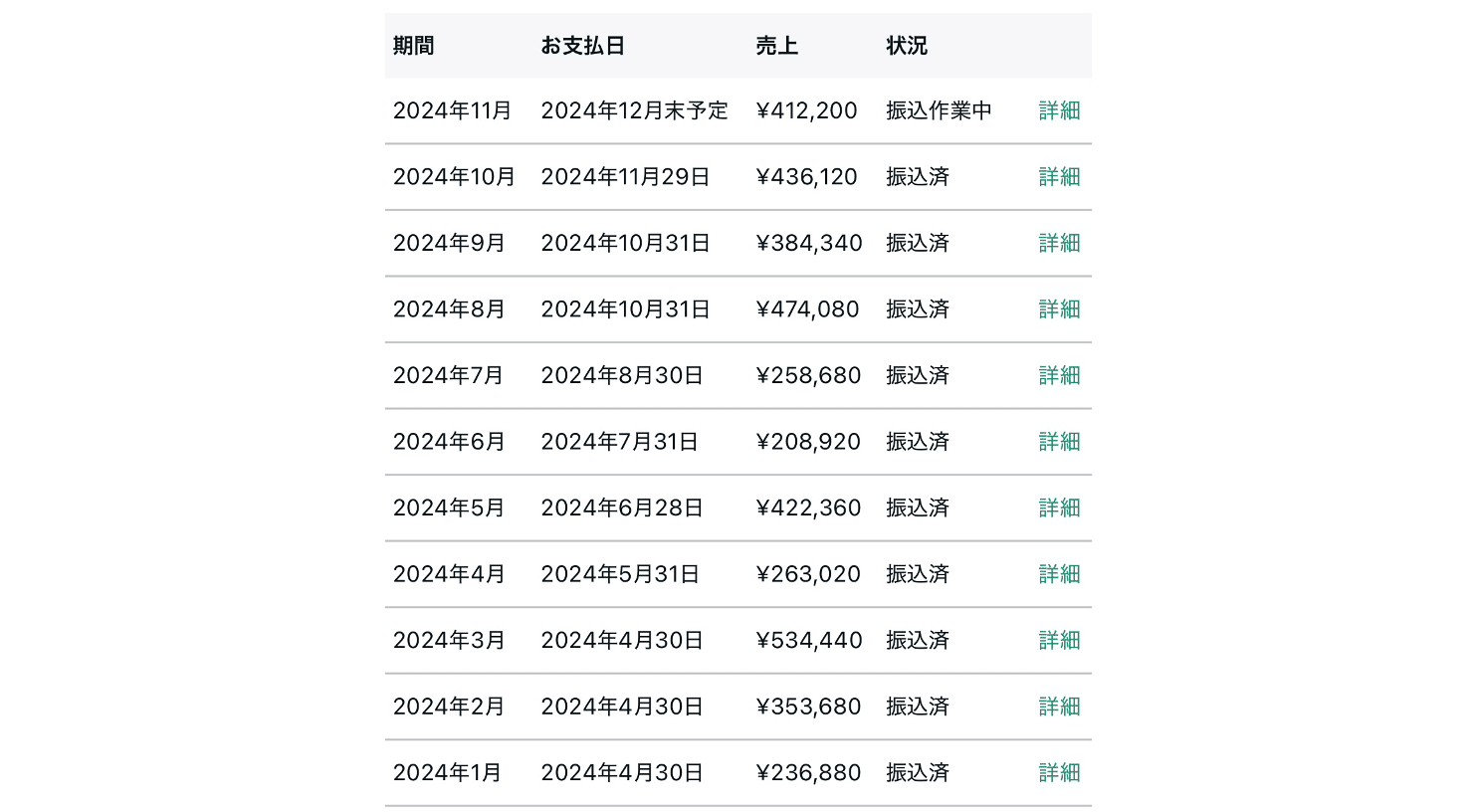Screen dimensions: 1471x812
Task: Open 詳細 link for 2024年11月
Action: click(x=1059, y=110)
